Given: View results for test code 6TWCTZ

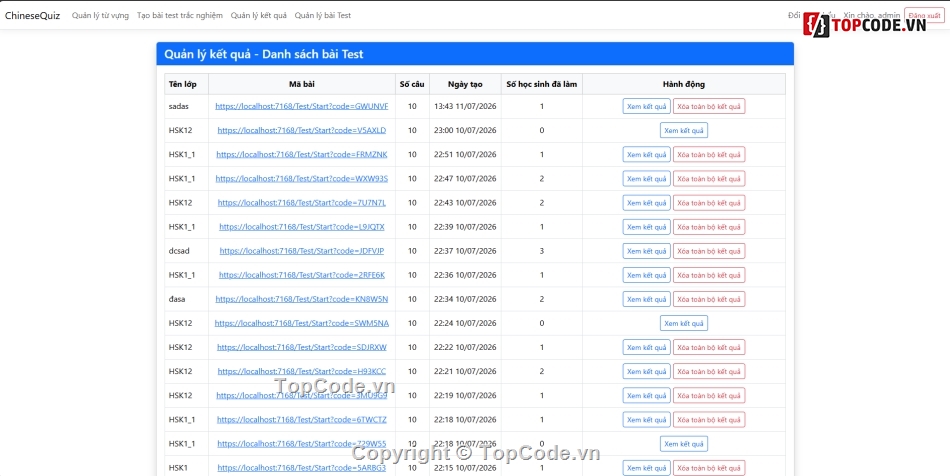Looking at the screenshot, I should 646,420.
